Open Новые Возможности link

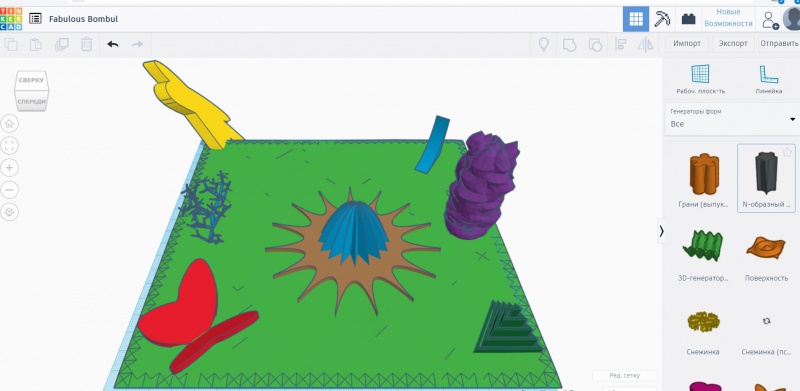pyautogui.click(x=728, y=18)
